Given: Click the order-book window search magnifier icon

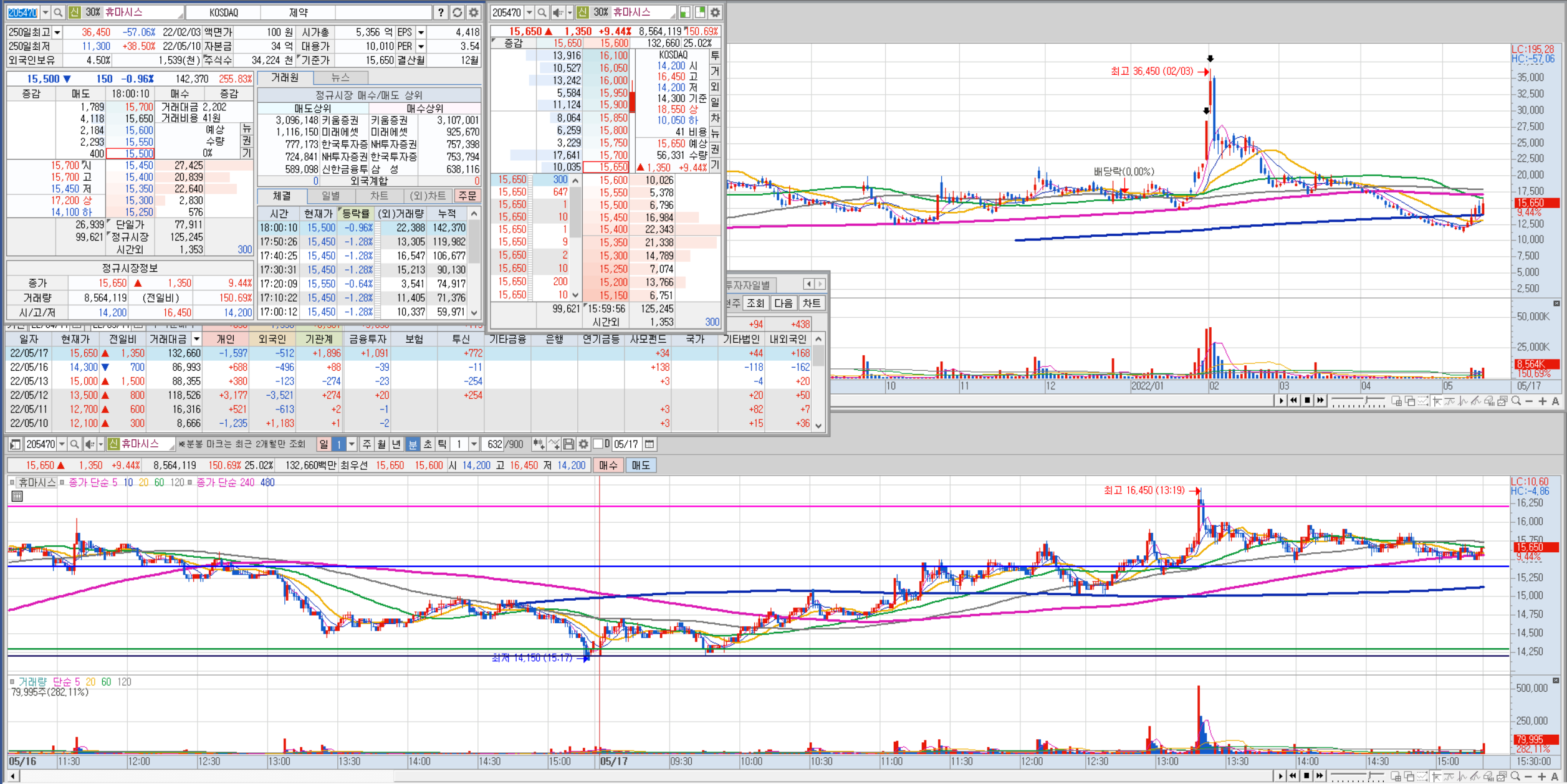Looking at the screenshot, I should pyautogui.click(x=542, y=12).
